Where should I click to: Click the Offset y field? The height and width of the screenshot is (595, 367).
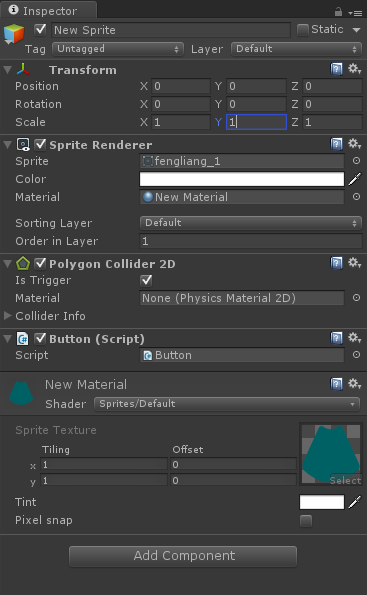coord(233,480)
